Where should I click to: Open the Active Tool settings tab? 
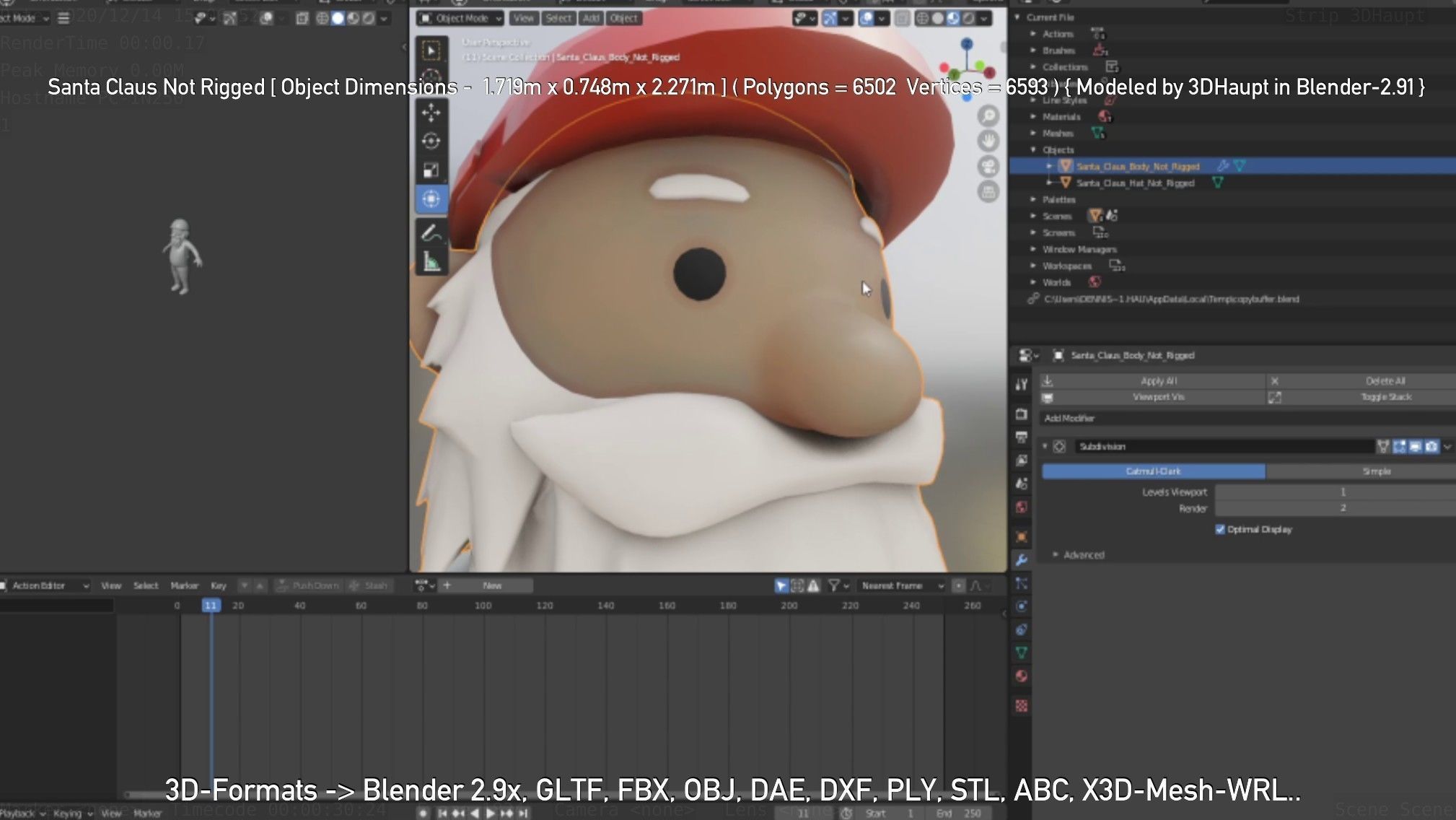point(1021,385)
